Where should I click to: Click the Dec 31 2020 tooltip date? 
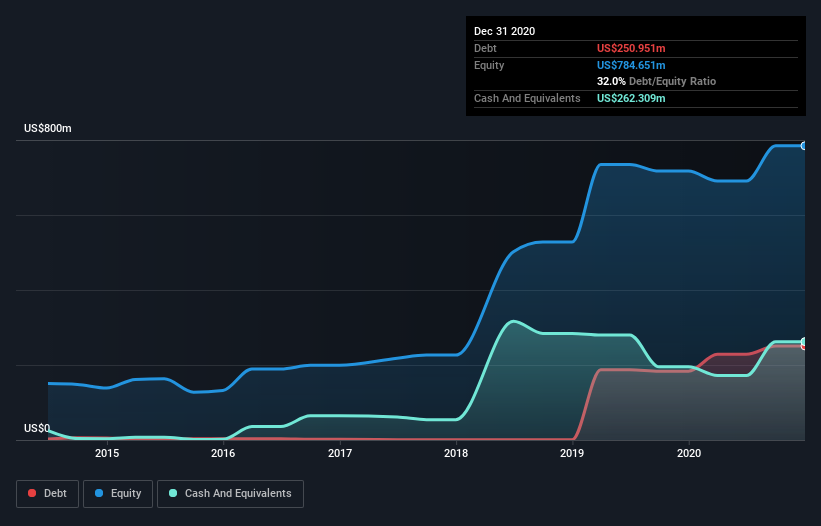(504, 31)
